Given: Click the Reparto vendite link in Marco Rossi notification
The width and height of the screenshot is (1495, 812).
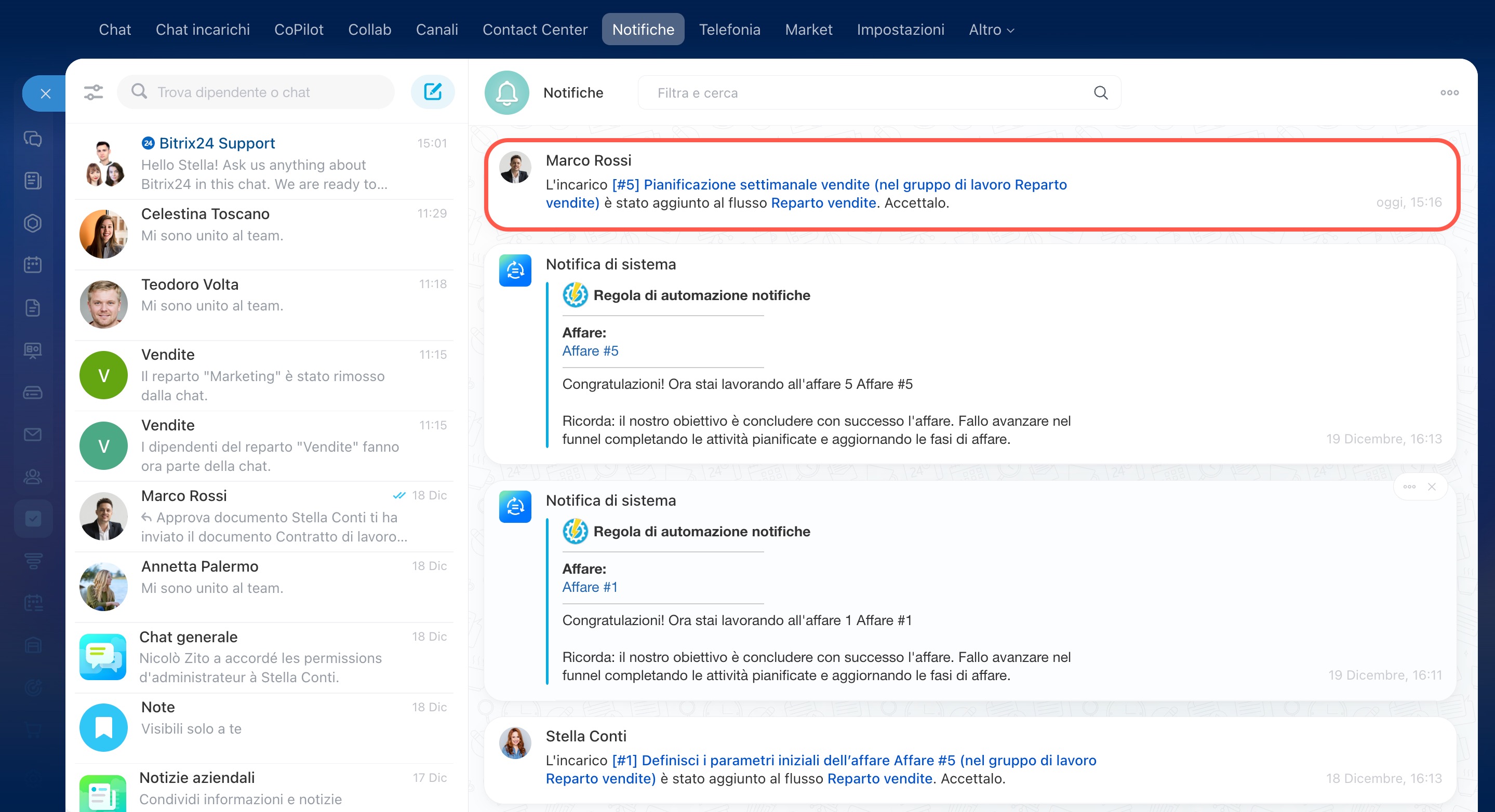Looking at the screenshot, I should pyautogui.click(x=823, y=203).
